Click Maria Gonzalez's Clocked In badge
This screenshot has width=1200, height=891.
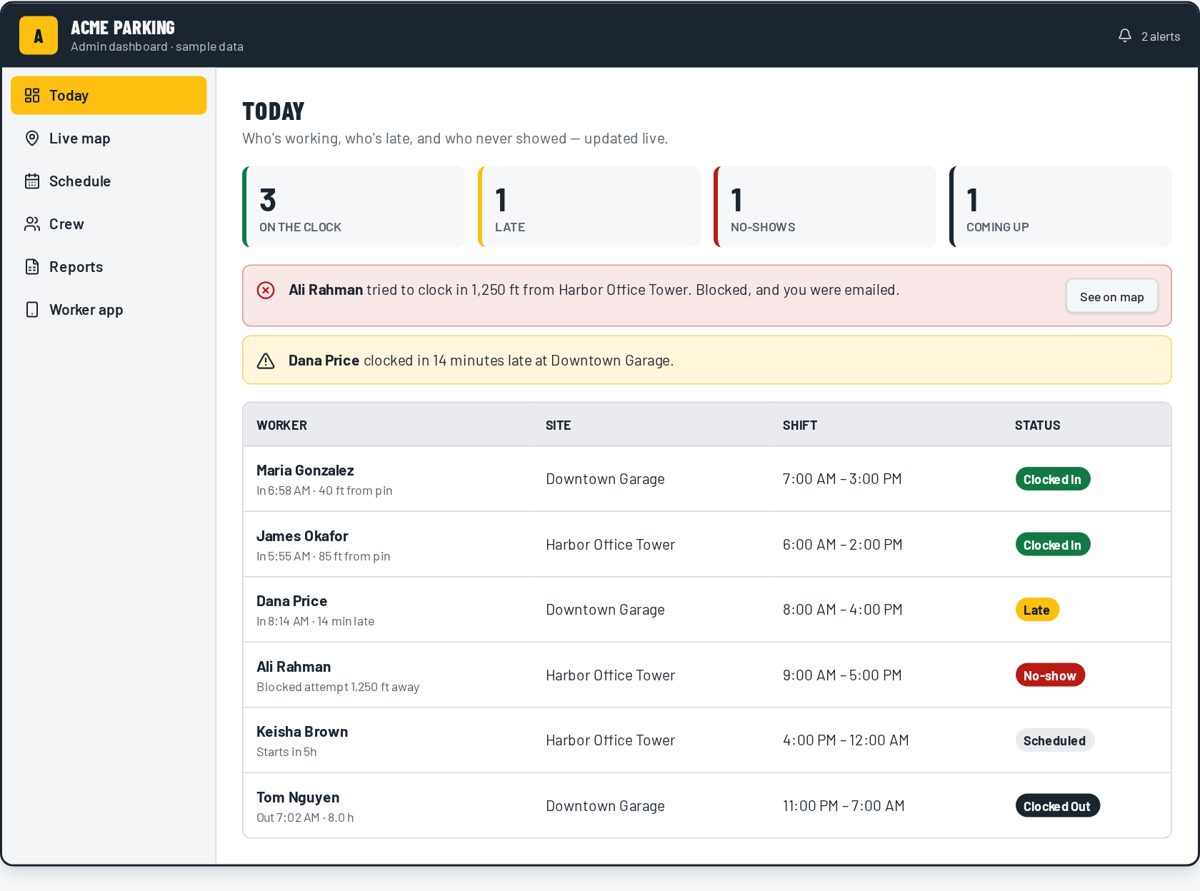pyautogui.click(x=1052, y=479)
